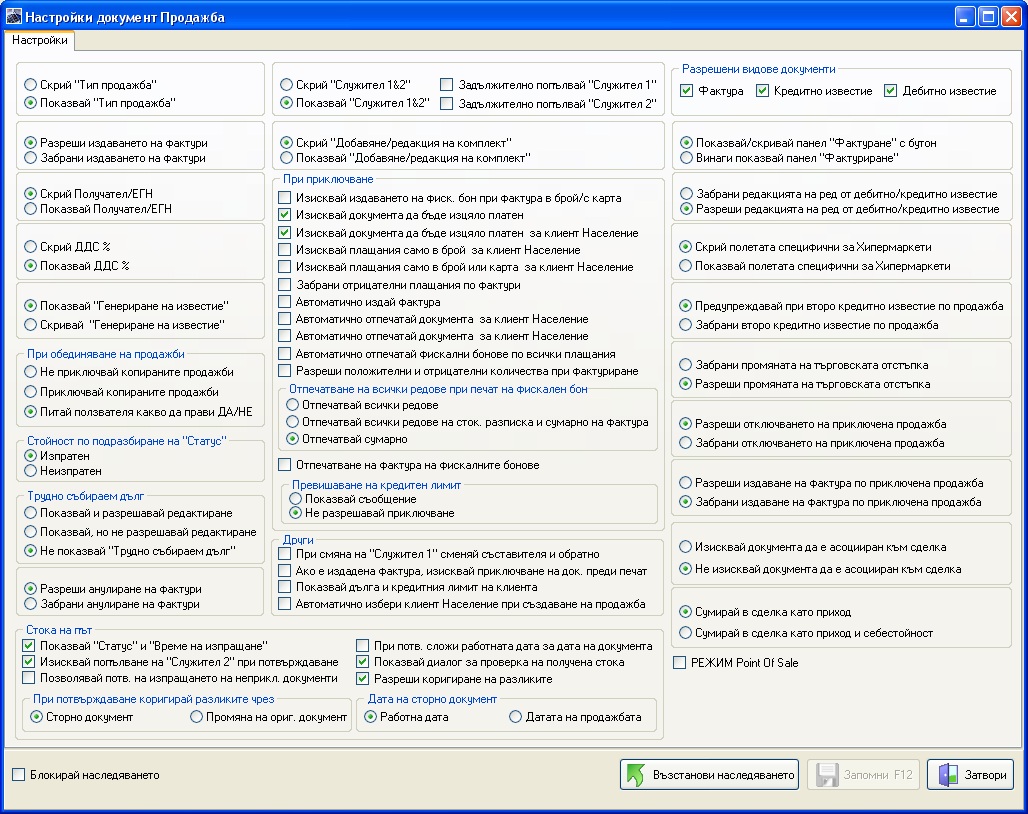The image size is (1028, 814).
Task: Select Скрий ДДС % radio button
Action: pos(30,247)
